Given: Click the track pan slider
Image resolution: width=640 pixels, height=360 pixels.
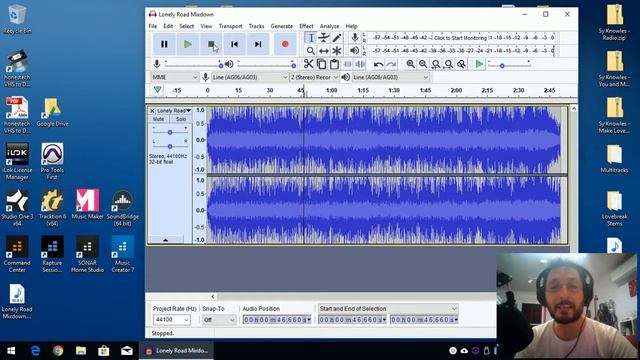Looking at the screenshot, I should click(x=170, y=146).
